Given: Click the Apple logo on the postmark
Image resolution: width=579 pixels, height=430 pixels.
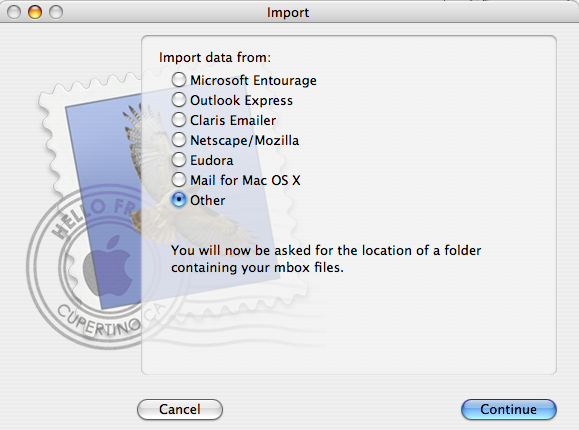Looking at the screenshot, I should click(108, 267).
